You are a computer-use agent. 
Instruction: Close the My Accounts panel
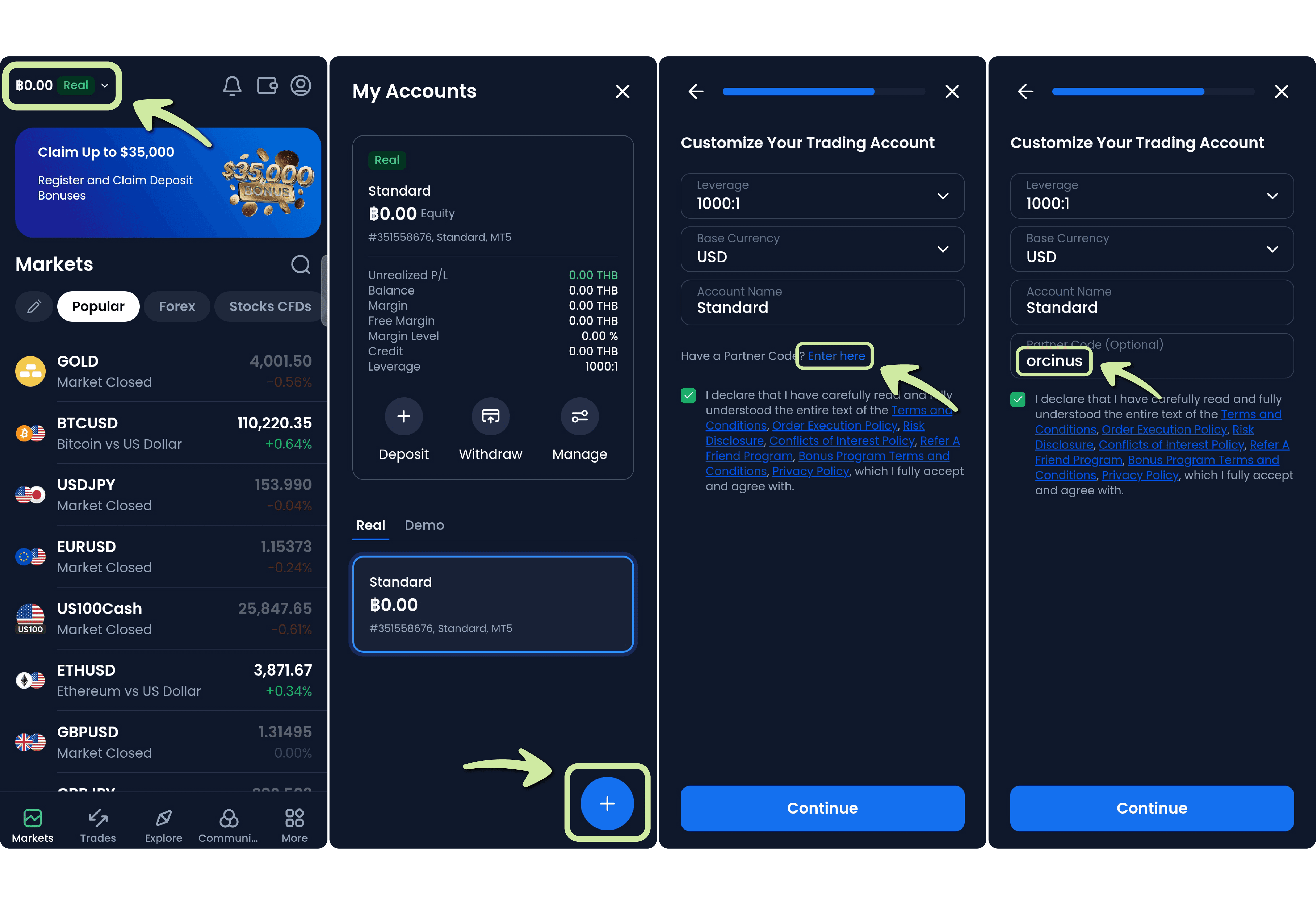(x=623, y=91)
